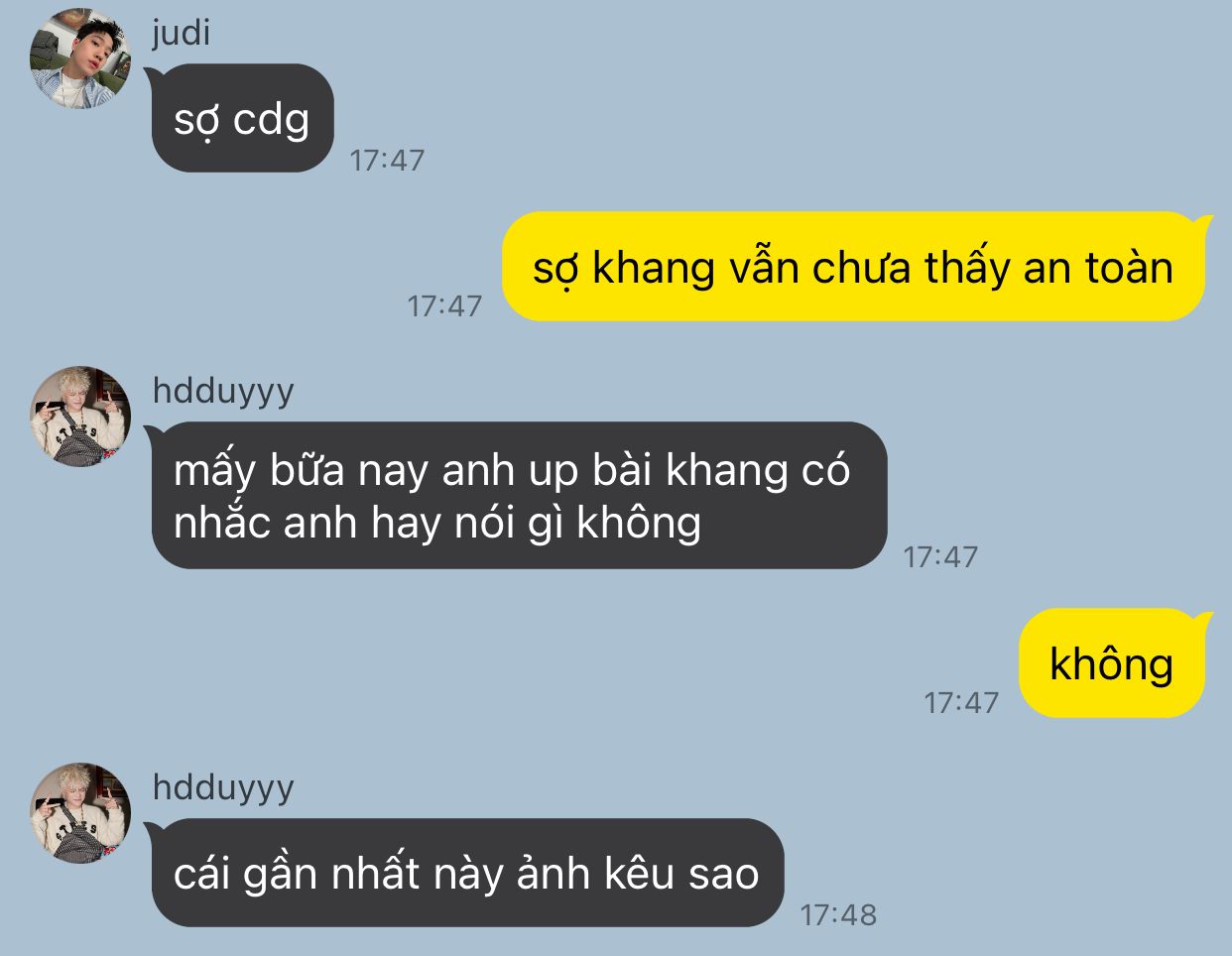Click the word "khang" in the yellow message
Image resolution: width=1232 pixels, height=956 pixels.
pyautogui.click(x=653, y=269)
